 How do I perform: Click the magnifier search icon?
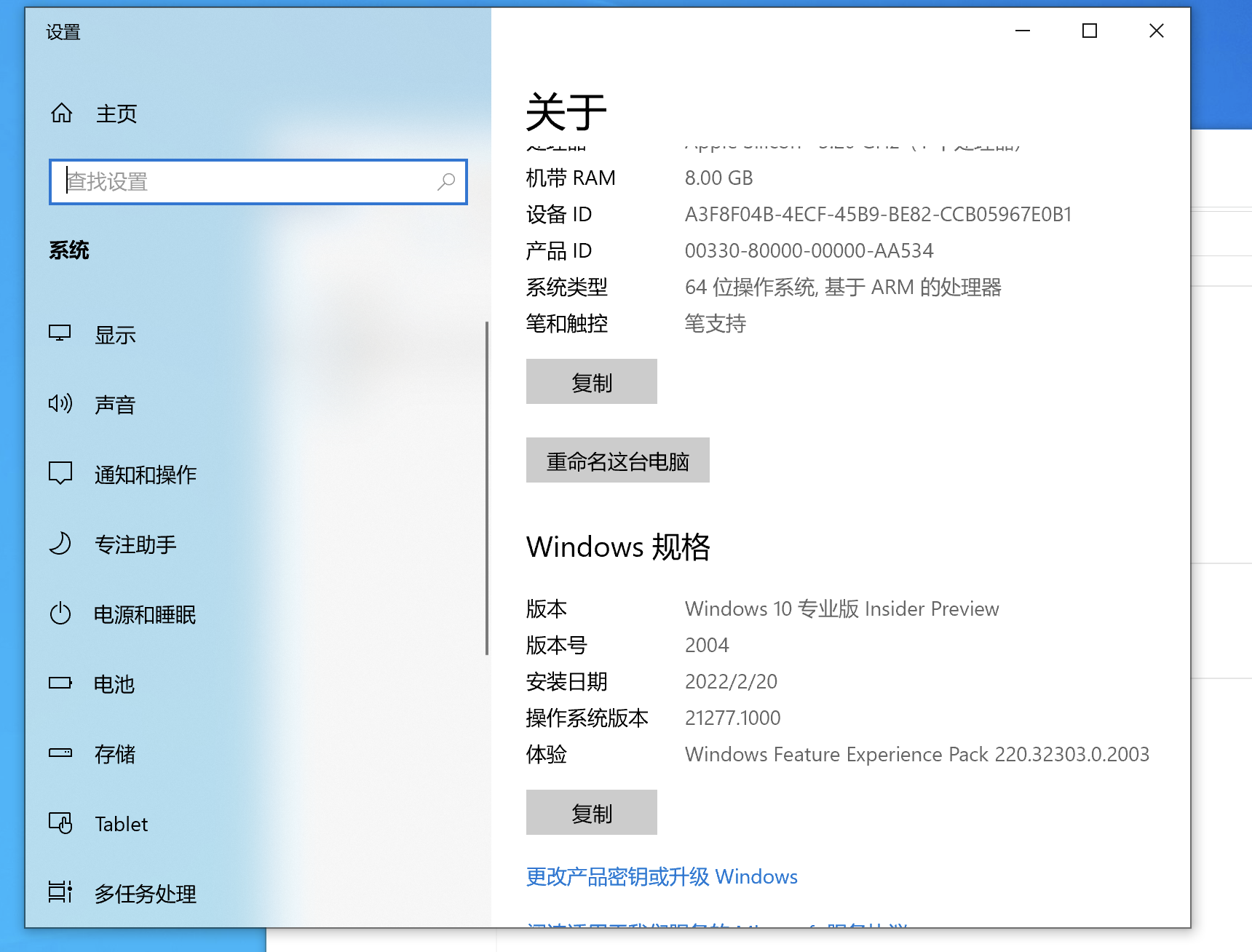click(446, 182)
